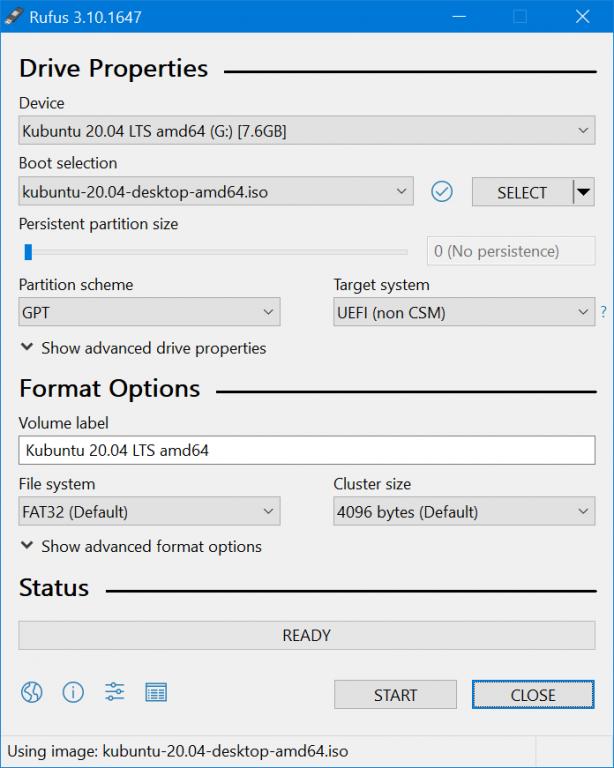Image resolution: width=614 pixels, height=768 pixels.
Task: Open the Target system dropdown
Action: [x=464, y=313]
